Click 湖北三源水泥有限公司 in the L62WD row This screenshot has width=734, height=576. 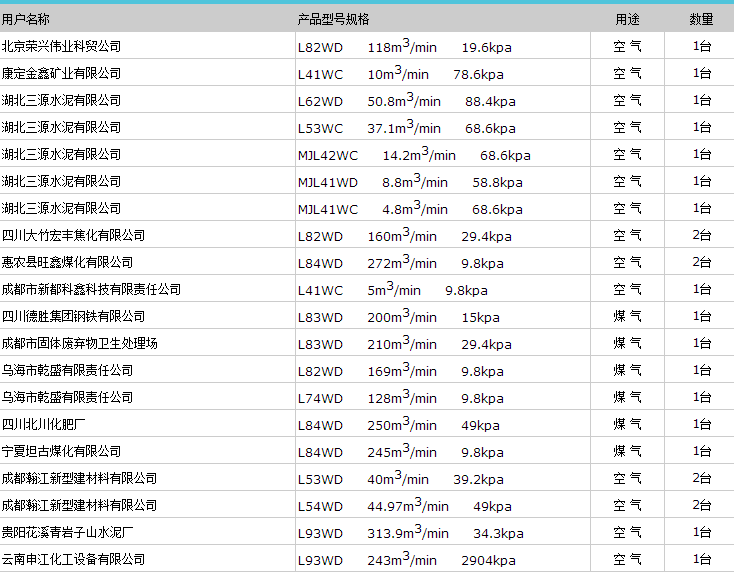(x=61, y=100)
